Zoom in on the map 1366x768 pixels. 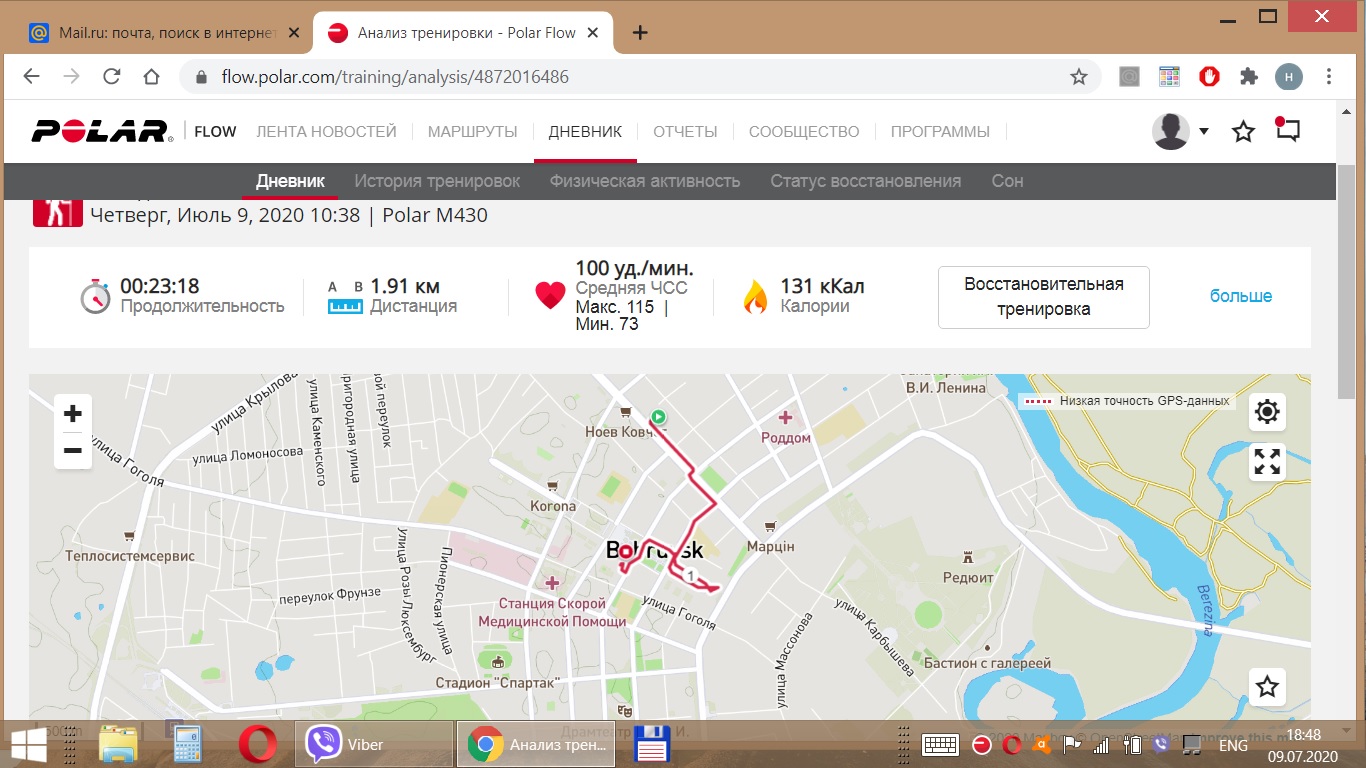coord(72,414)
